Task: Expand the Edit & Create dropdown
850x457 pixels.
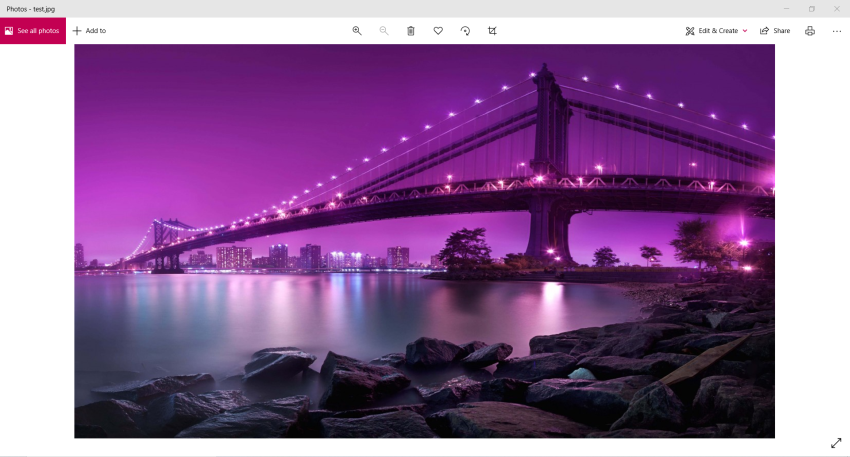Action: point(716,31)
